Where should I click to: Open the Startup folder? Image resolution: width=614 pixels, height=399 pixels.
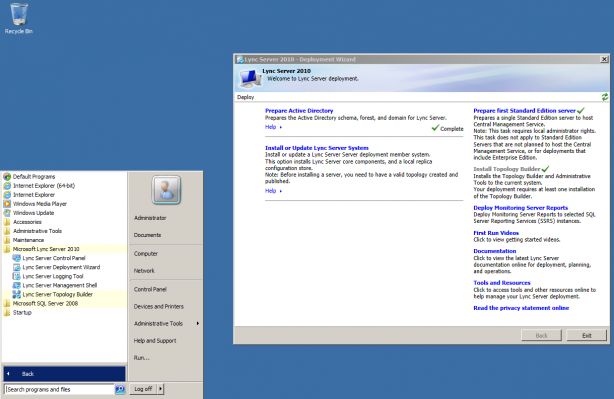coord(22,312)
